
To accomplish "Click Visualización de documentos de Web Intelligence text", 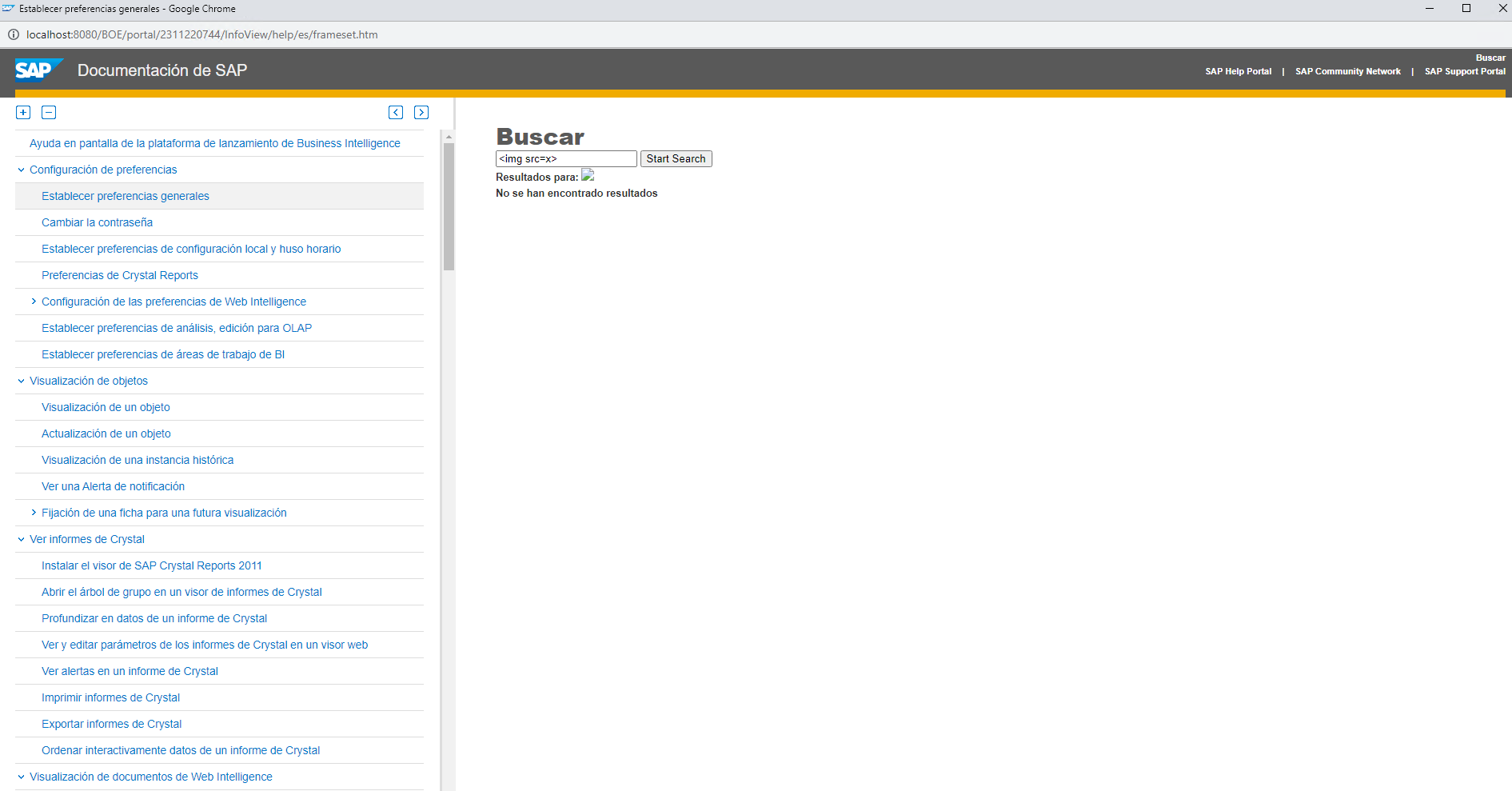I will tap(151, 777).
